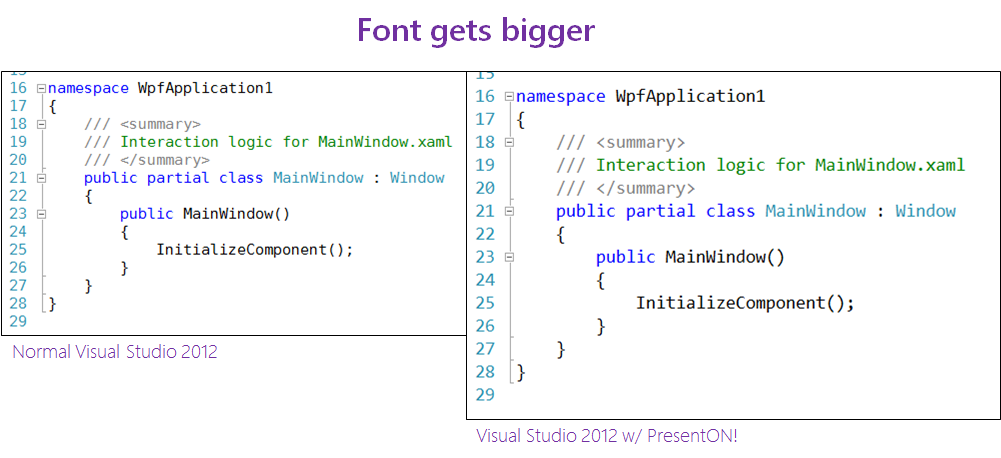1001x458 pixels.
Task: Click line number 17 in the normal panel
Action: [18, 106]
